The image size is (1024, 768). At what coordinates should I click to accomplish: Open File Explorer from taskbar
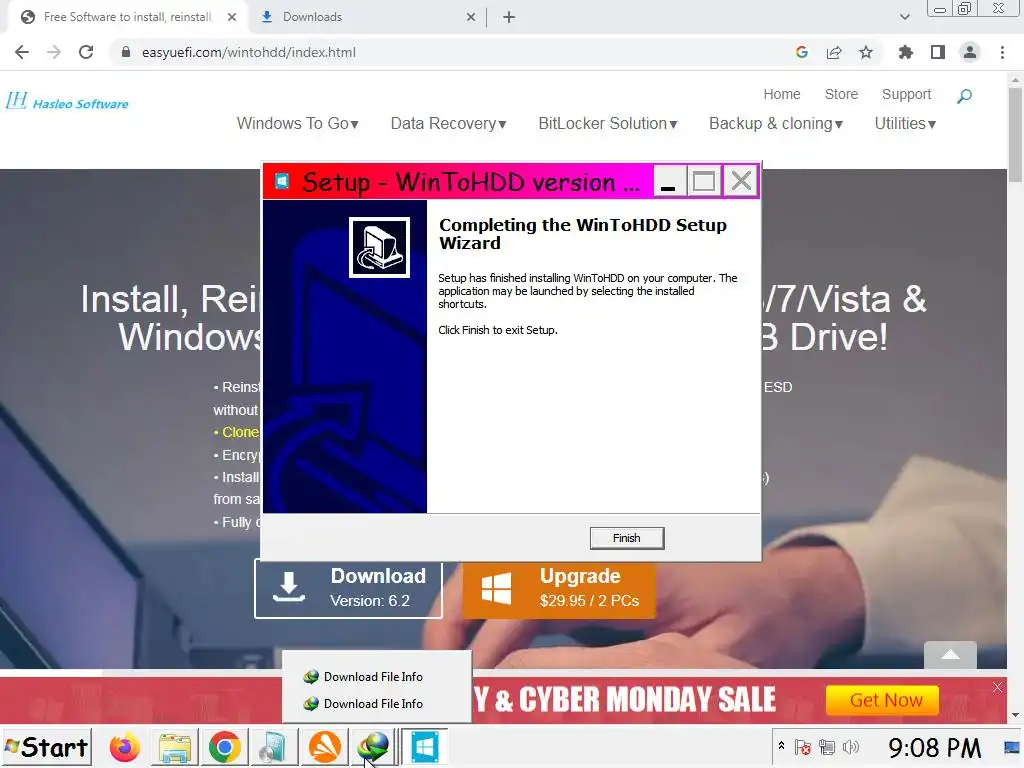tap(174, 747)
